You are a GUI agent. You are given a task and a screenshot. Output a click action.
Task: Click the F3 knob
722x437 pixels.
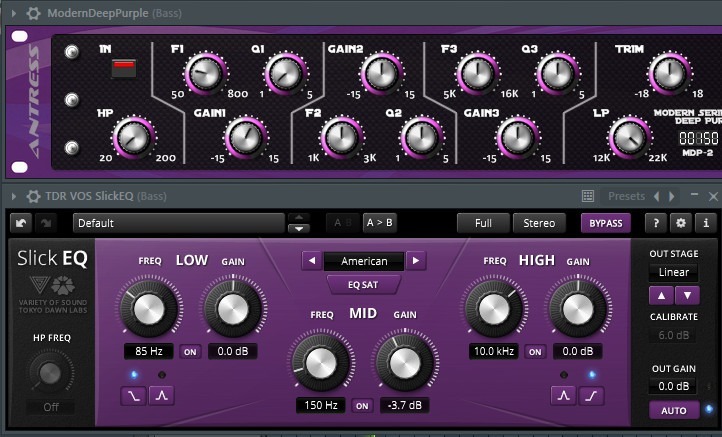[x=478, y=74]
